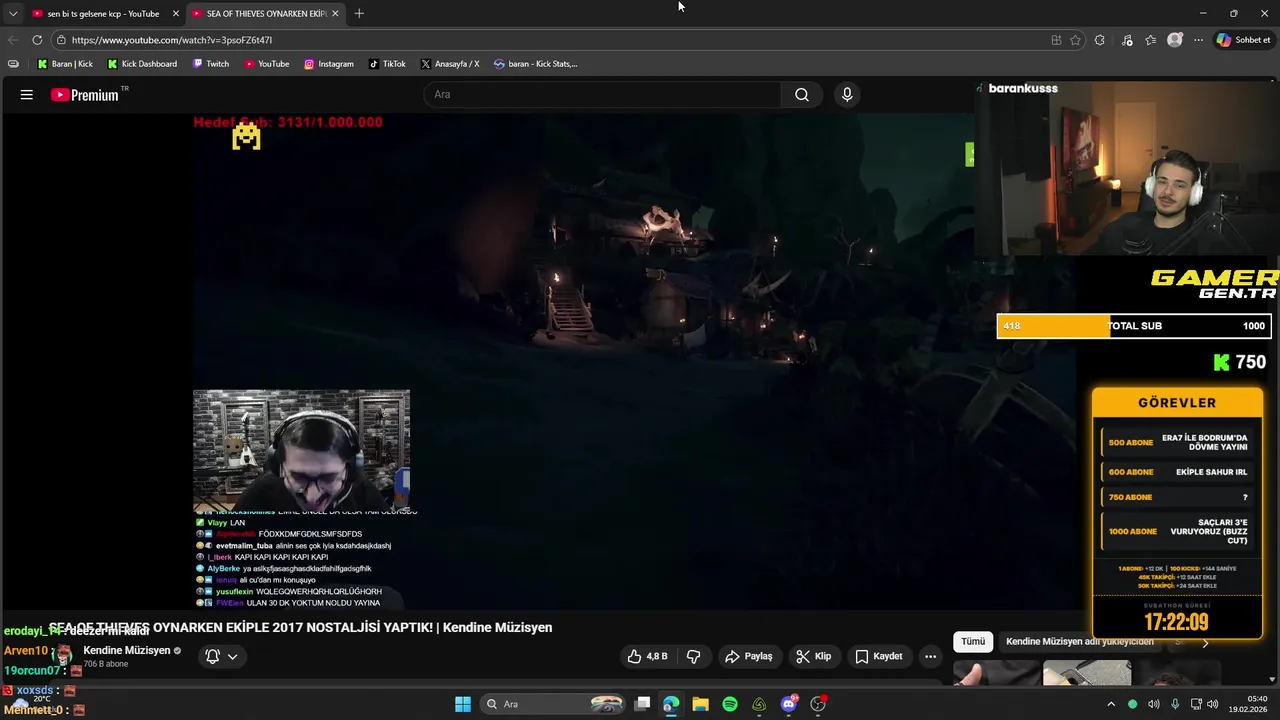The height and width of the screenshot is (720, 1280).
Task: Add this page to favorites star
Action: point(1076,40)
